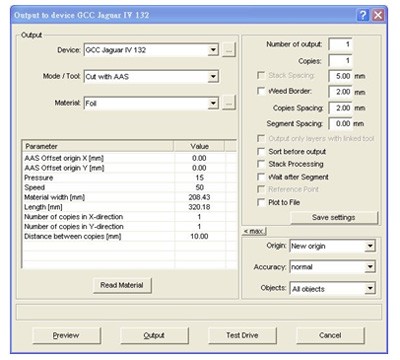Select the Pressure parameter row
Screen dimensions: 400x360
click(130, 178)
